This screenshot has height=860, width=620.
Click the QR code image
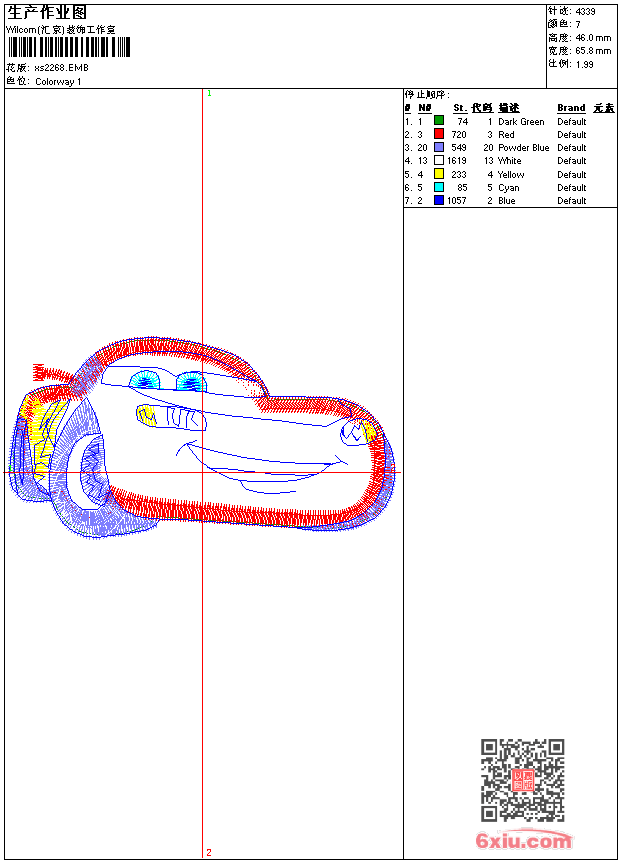pos(523,780)
